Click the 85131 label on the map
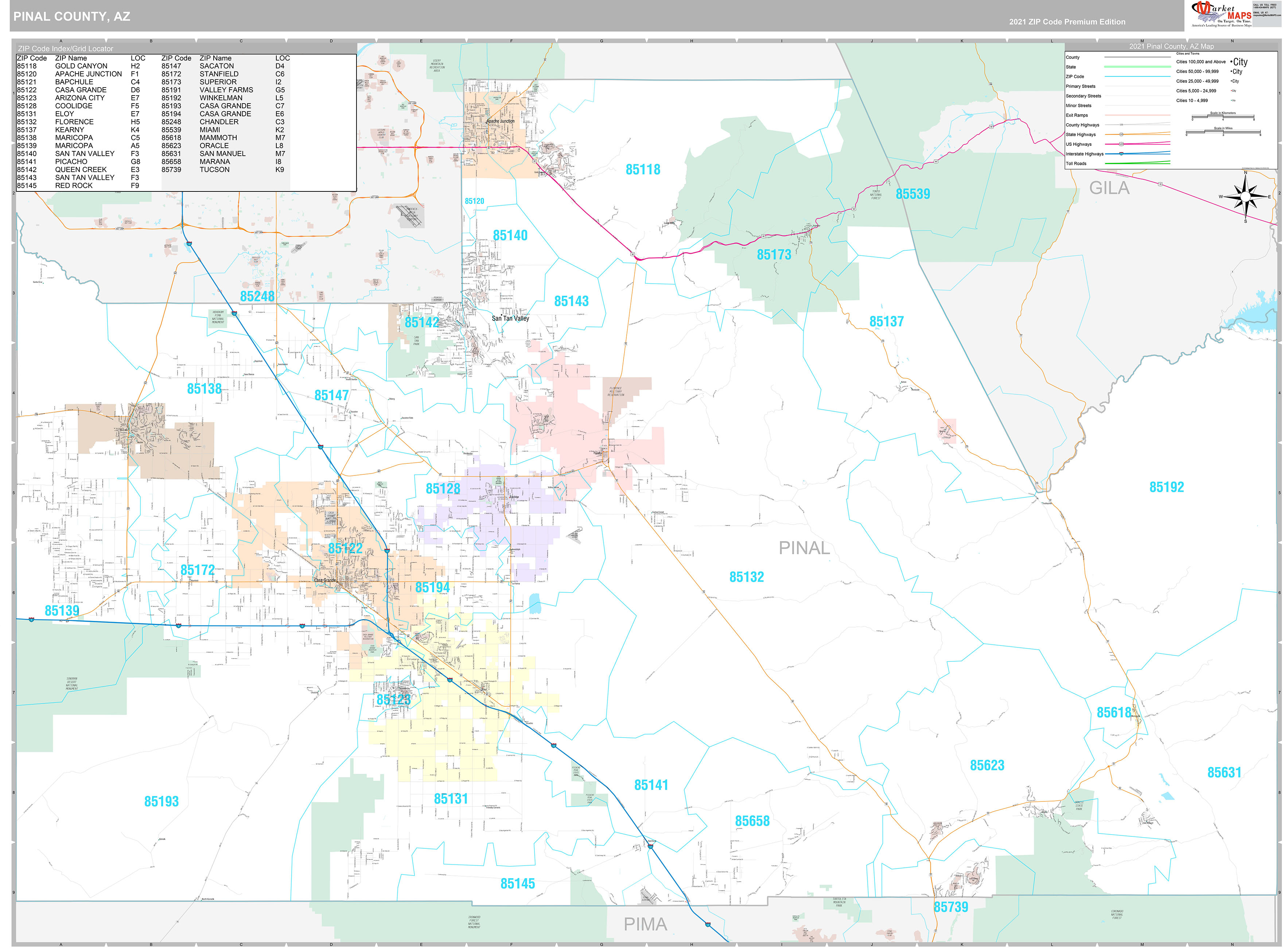The height and width of the screenshot is (948, 1288). point(451,799)
